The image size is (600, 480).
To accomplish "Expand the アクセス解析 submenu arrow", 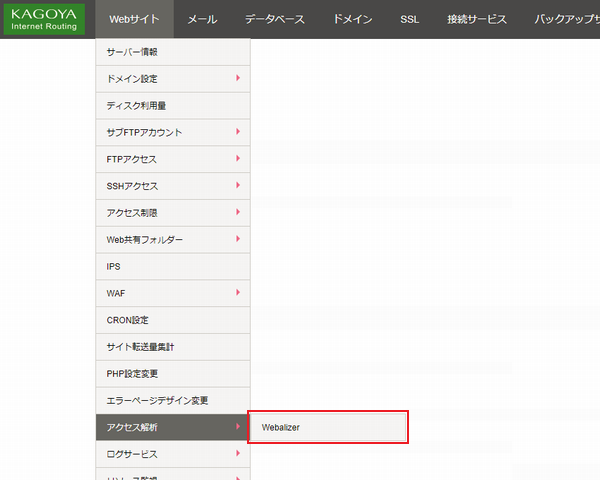I will pos(238,426).
